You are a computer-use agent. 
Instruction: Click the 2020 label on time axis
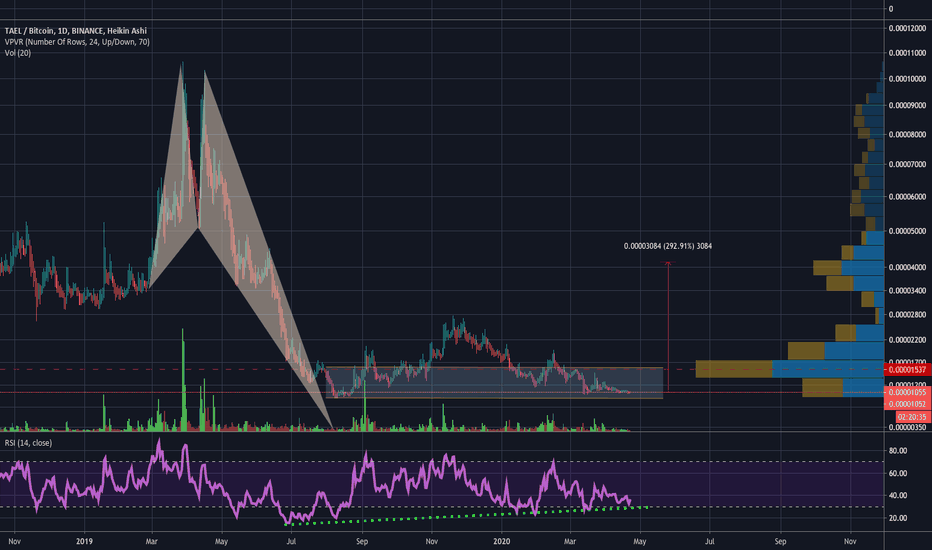coord(502,542)
